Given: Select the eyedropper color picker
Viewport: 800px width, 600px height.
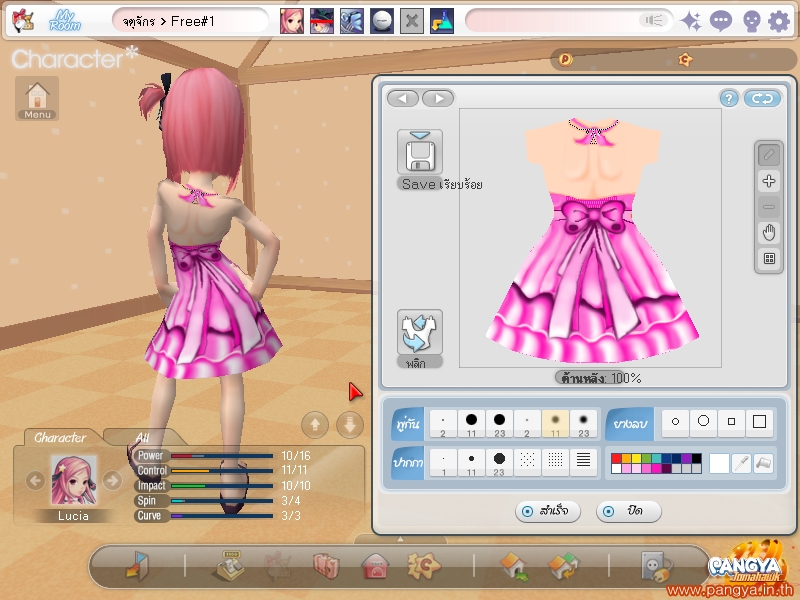Looking at the screenshot, I should point(741,463).
